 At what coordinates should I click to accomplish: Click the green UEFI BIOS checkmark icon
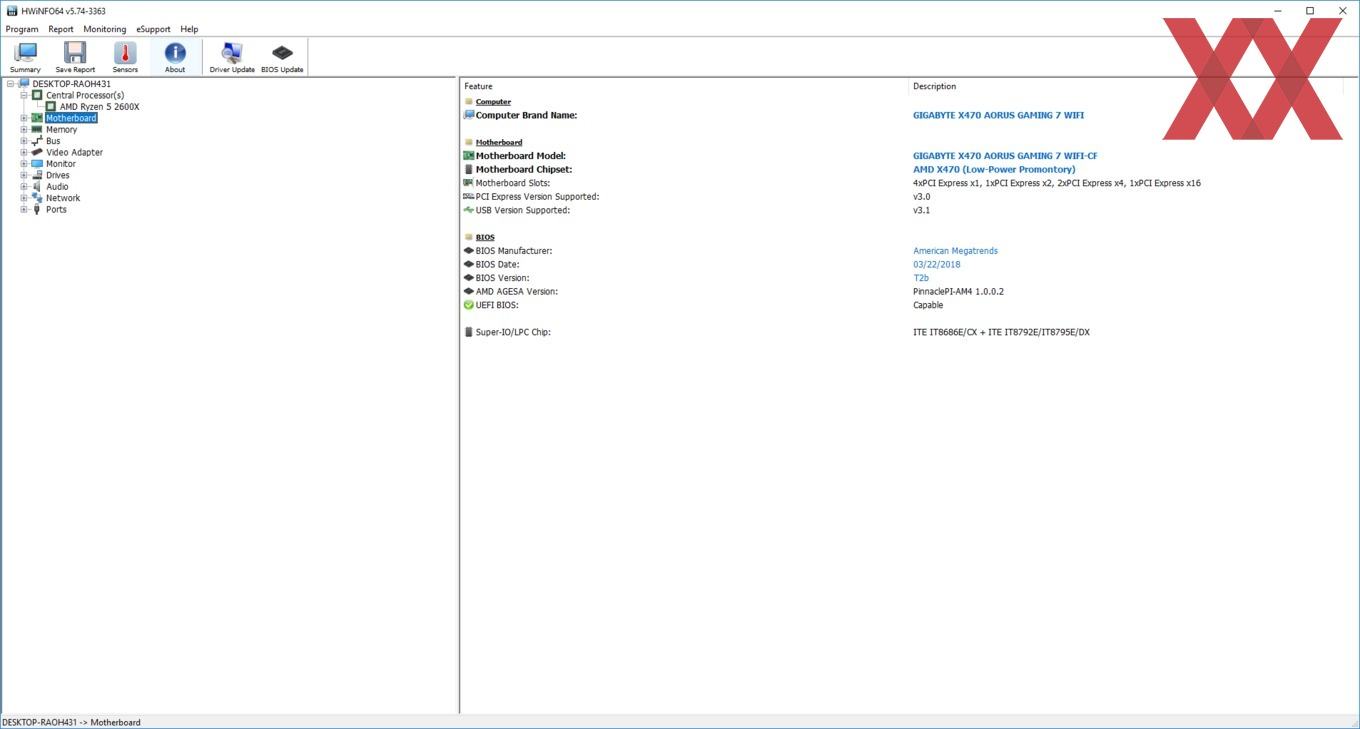pyautogui.click(x=469, y=305)
